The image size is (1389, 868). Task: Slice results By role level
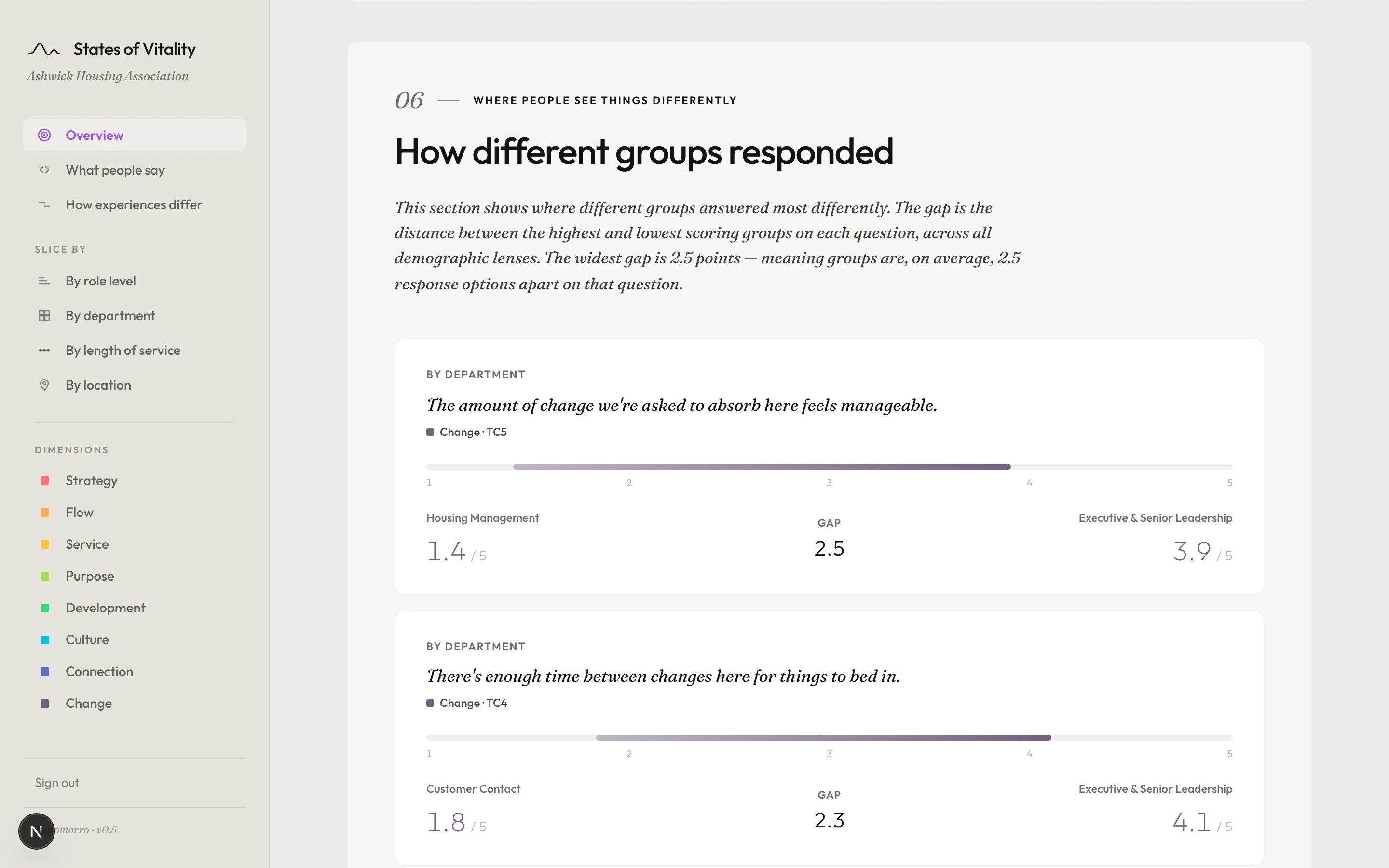click(134, 281)
